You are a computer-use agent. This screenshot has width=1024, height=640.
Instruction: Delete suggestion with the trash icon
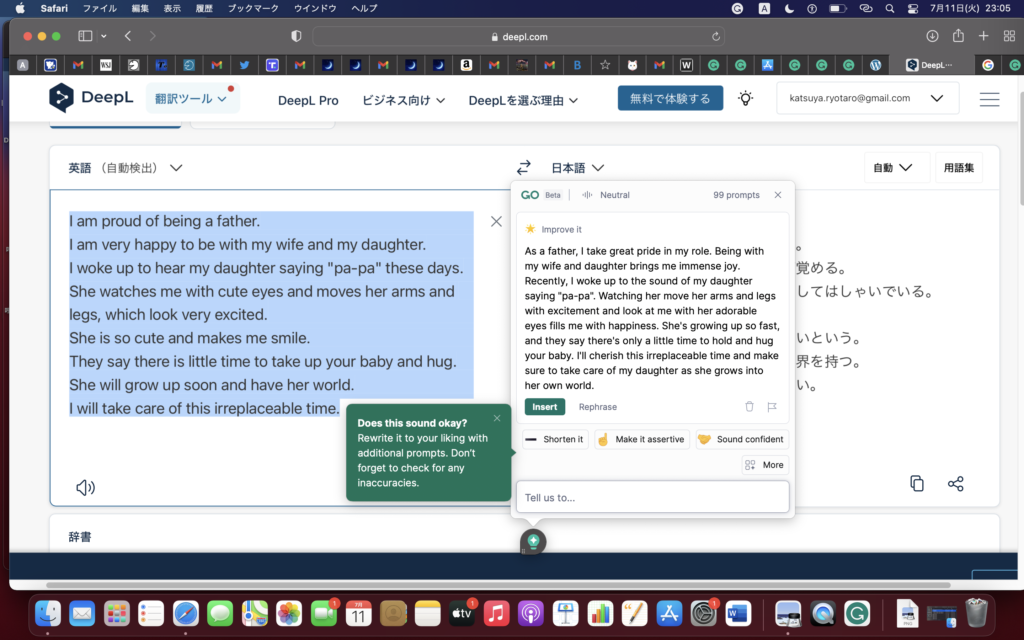[x=749, y=407]
